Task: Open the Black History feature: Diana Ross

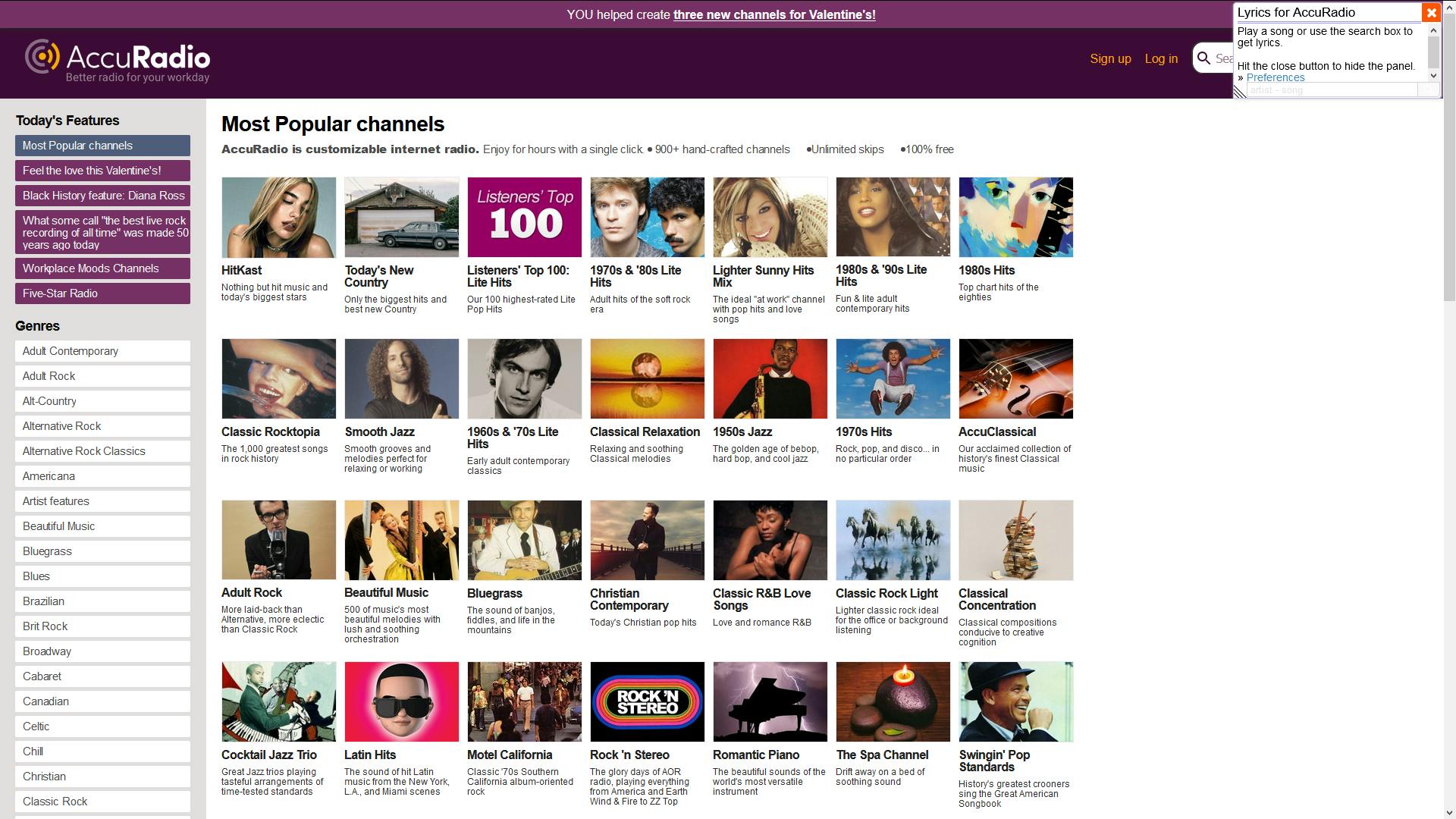Action: point(102,196)
